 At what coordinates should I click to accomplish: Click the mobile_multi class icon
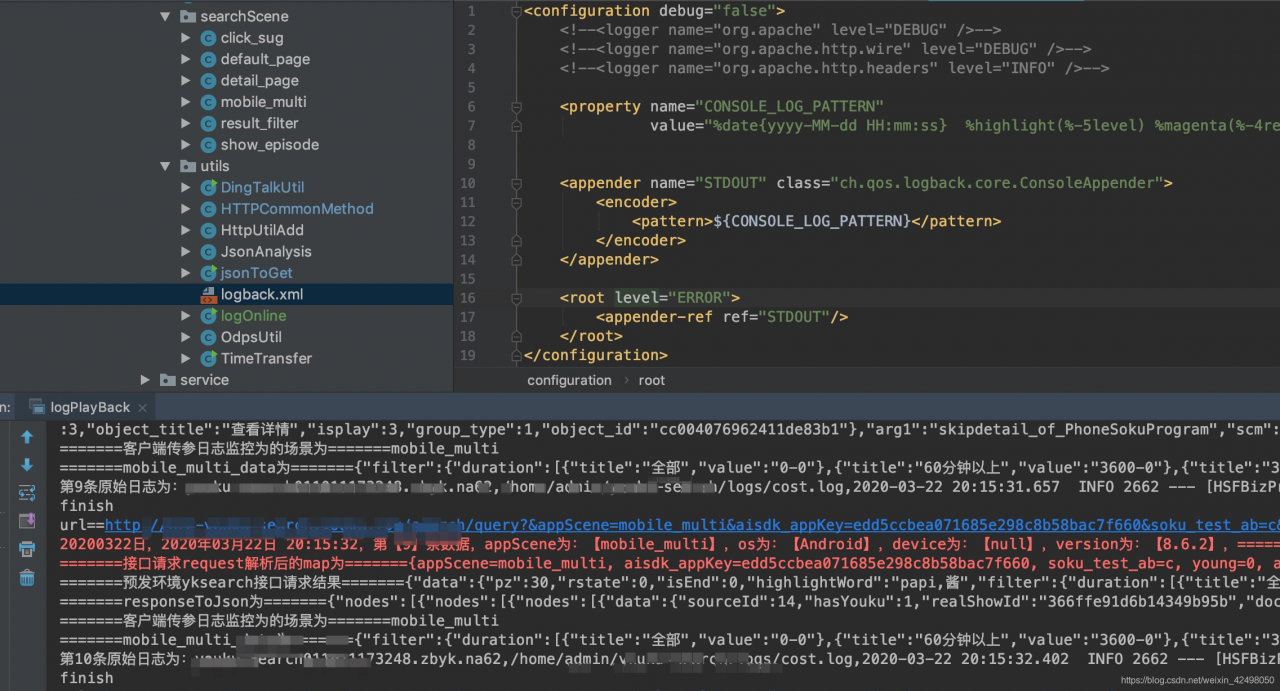[x=208, y=102]
